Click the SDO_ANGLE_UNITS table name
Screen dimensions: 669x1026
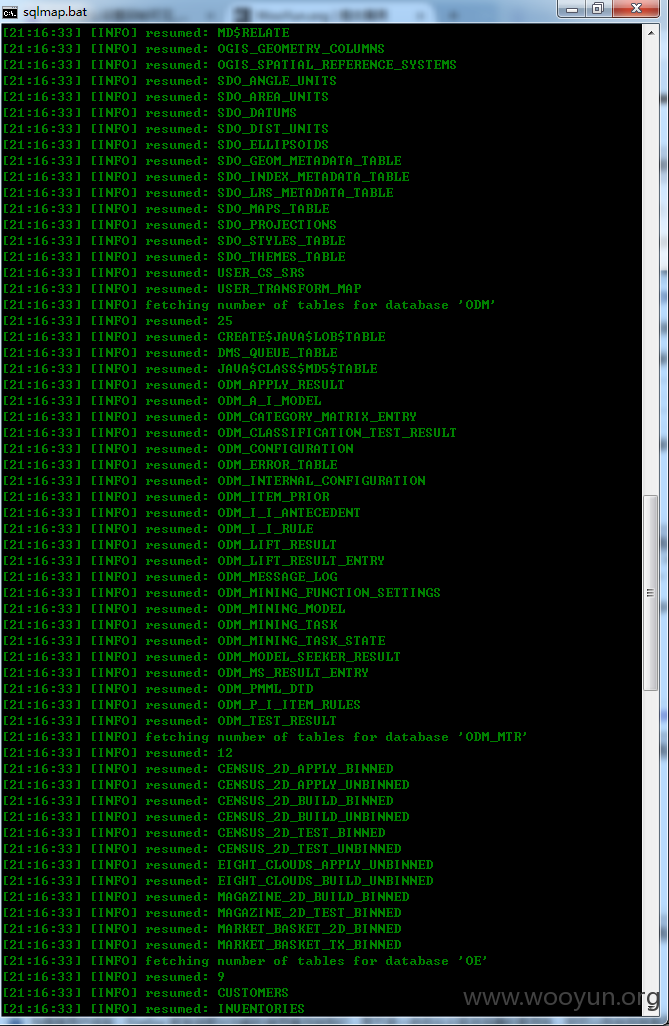click(277, 81)
